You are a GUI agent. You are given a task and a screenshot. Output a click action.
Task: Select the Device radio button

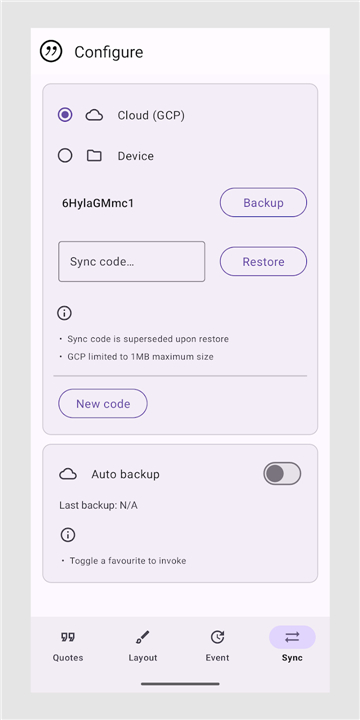point(65,156)
